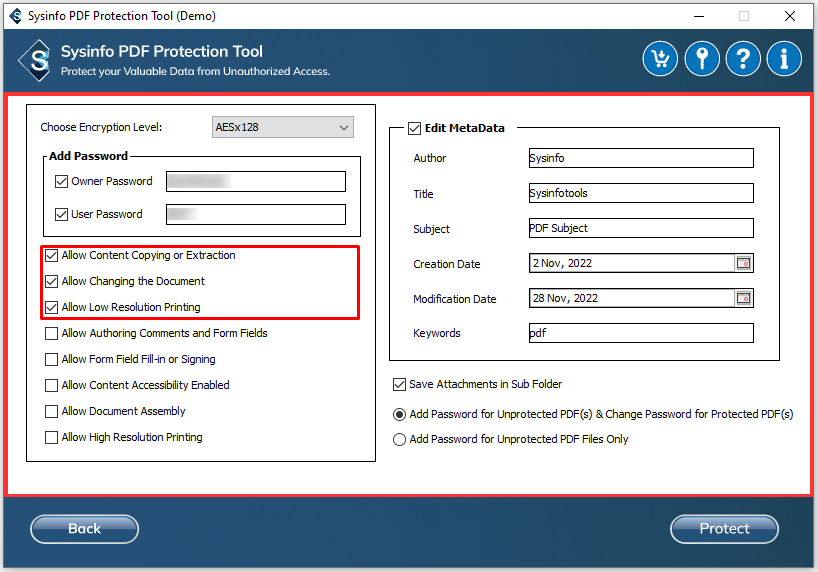The width and height of the screenshot is (818, 572).
Task: Click the 'Title' metadata label text
Action: (x=423, y=194)
